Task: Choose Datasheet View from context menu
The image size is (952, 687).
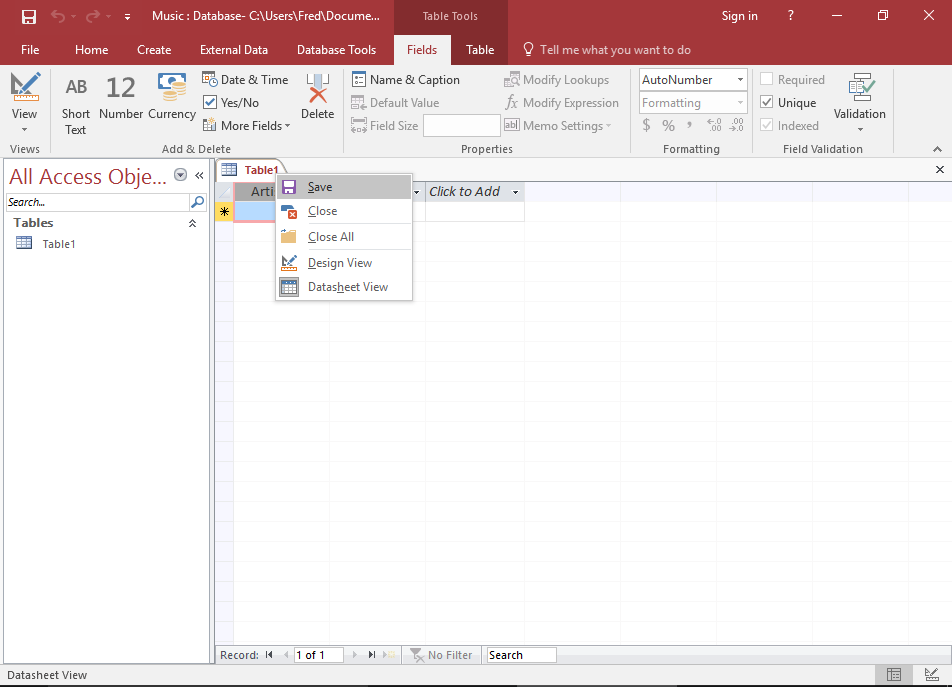Action: tap(344, 287)
